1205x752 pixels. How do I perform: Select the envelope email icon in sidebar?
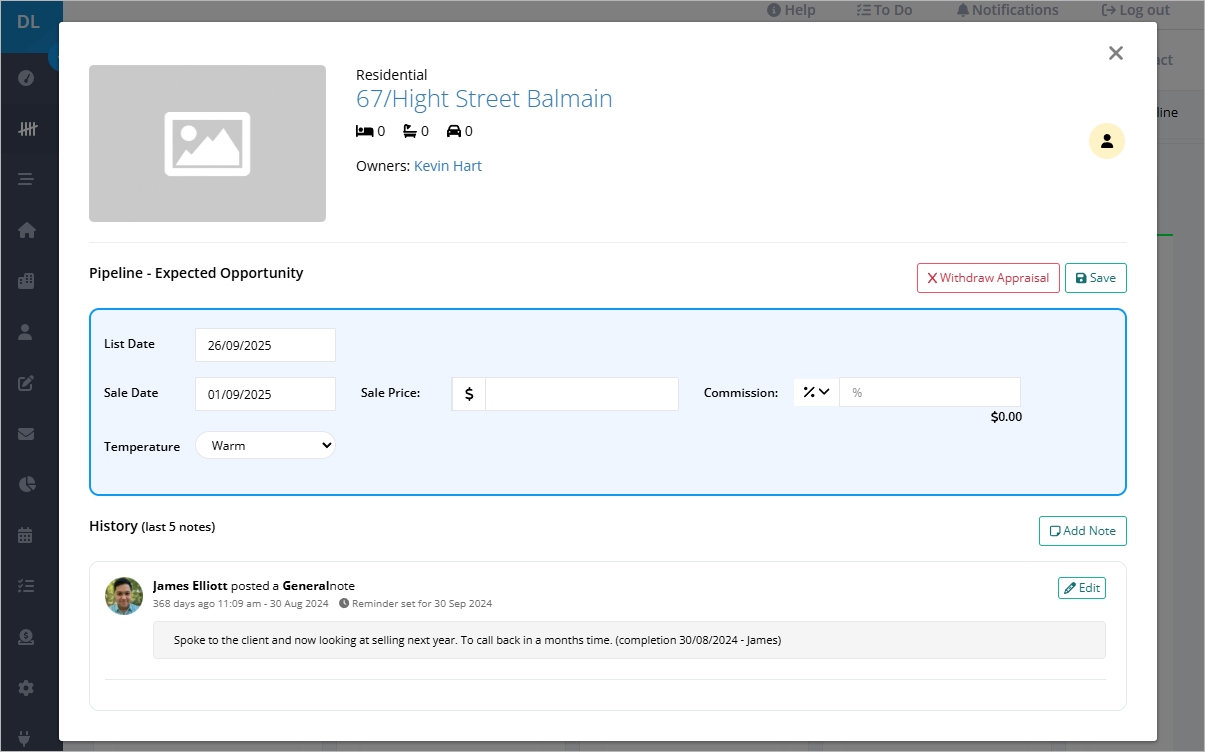click(28, 433)
